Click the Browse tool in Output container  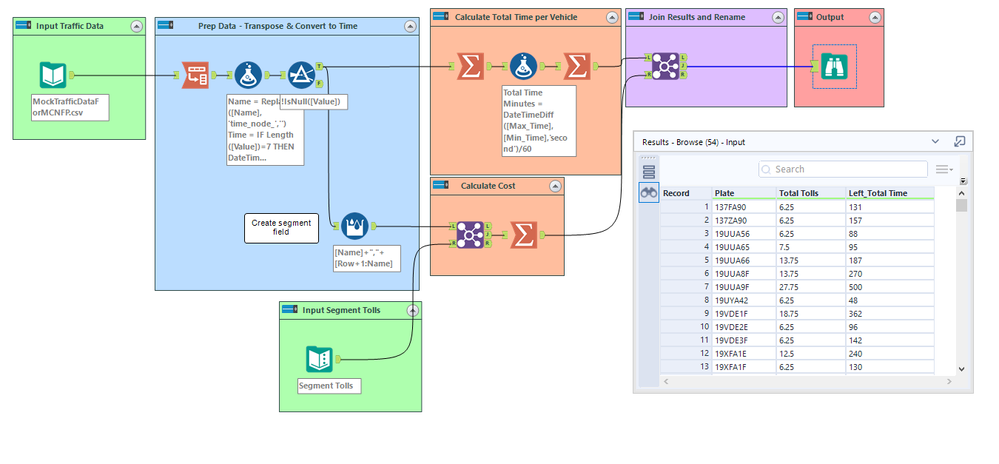[x=834, y=66]
